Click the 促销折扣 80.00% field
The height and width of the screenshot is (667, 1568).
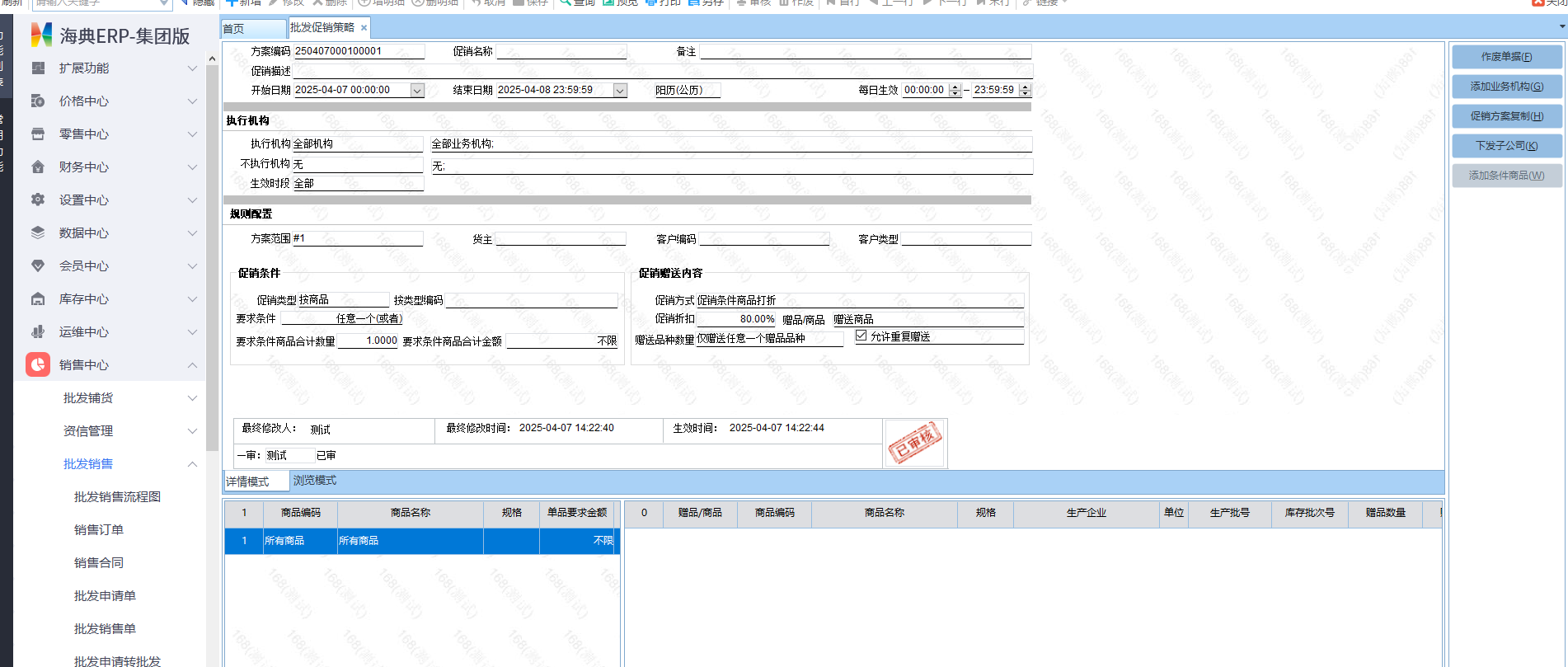(736, 319)
